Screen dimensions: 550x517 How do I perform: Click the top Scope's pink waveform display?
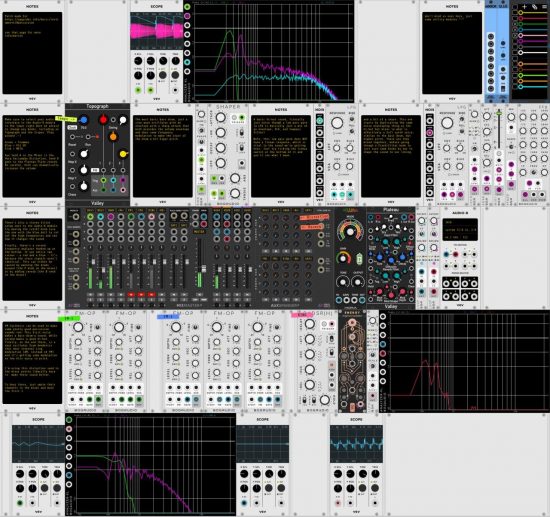pos(156,31)
